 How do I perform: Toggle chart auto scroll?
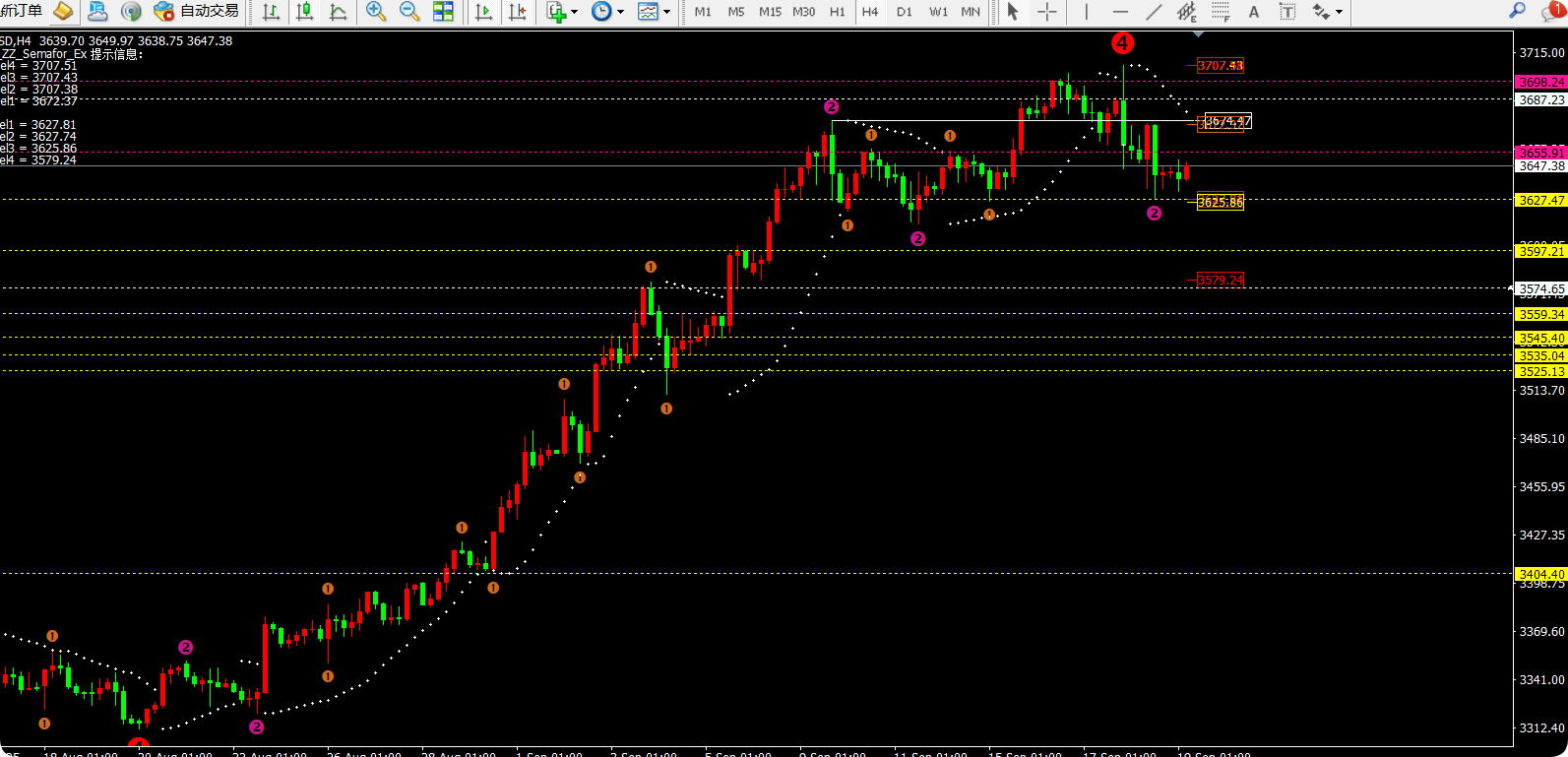pos(483,12)
